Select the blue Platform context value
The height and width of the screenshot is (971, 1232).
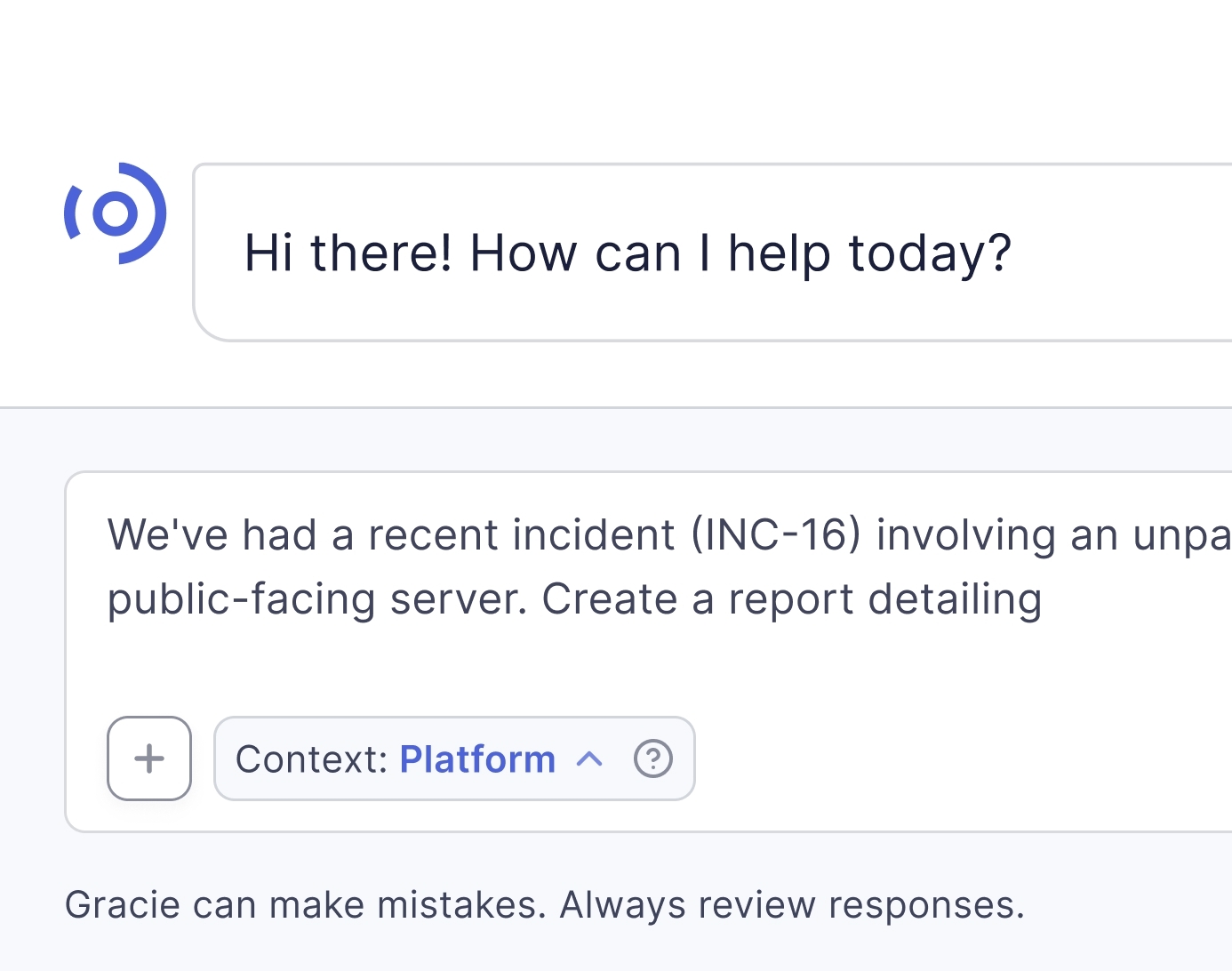477,759
